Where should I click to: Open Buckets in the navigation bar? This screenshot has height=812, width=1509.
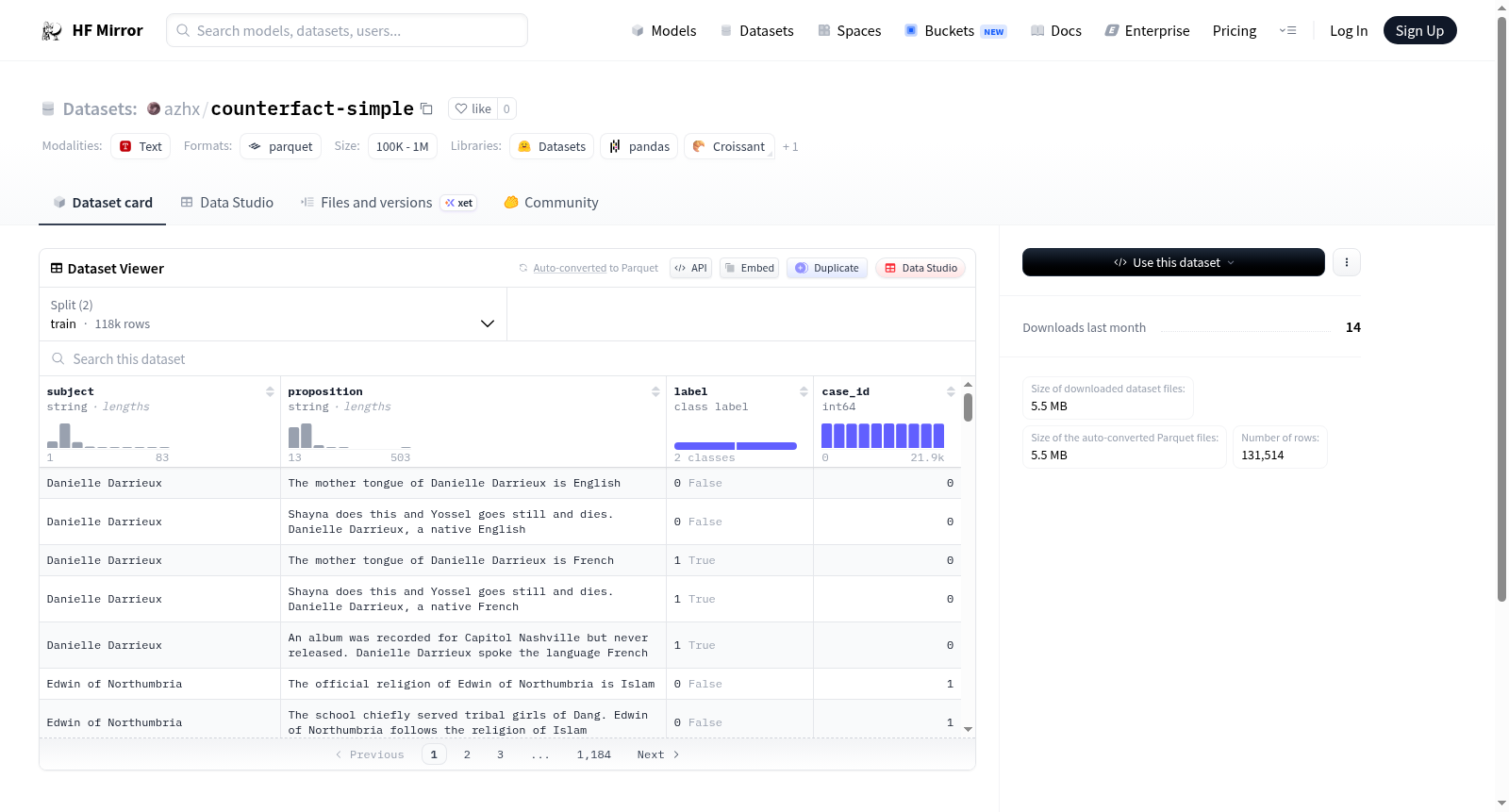click(955, 31)
